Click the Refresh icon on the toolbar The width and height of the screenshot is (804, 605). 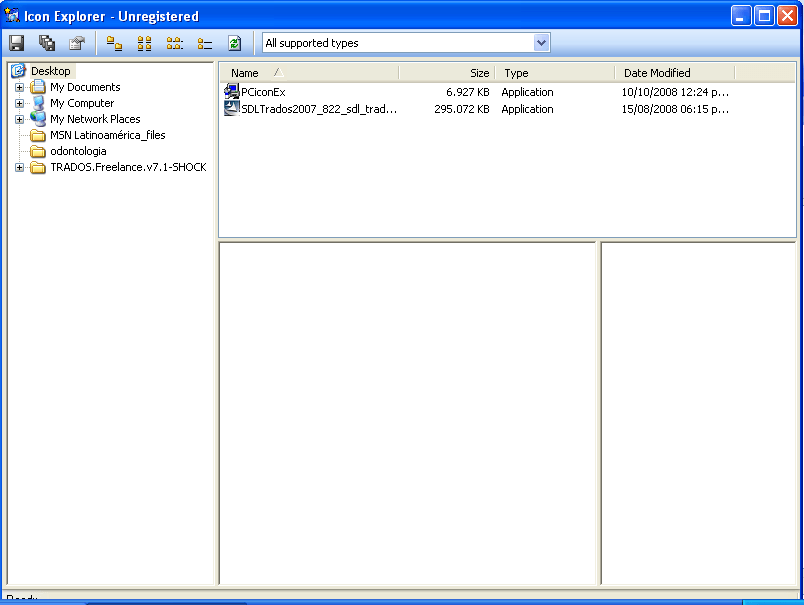pos(234,43)
